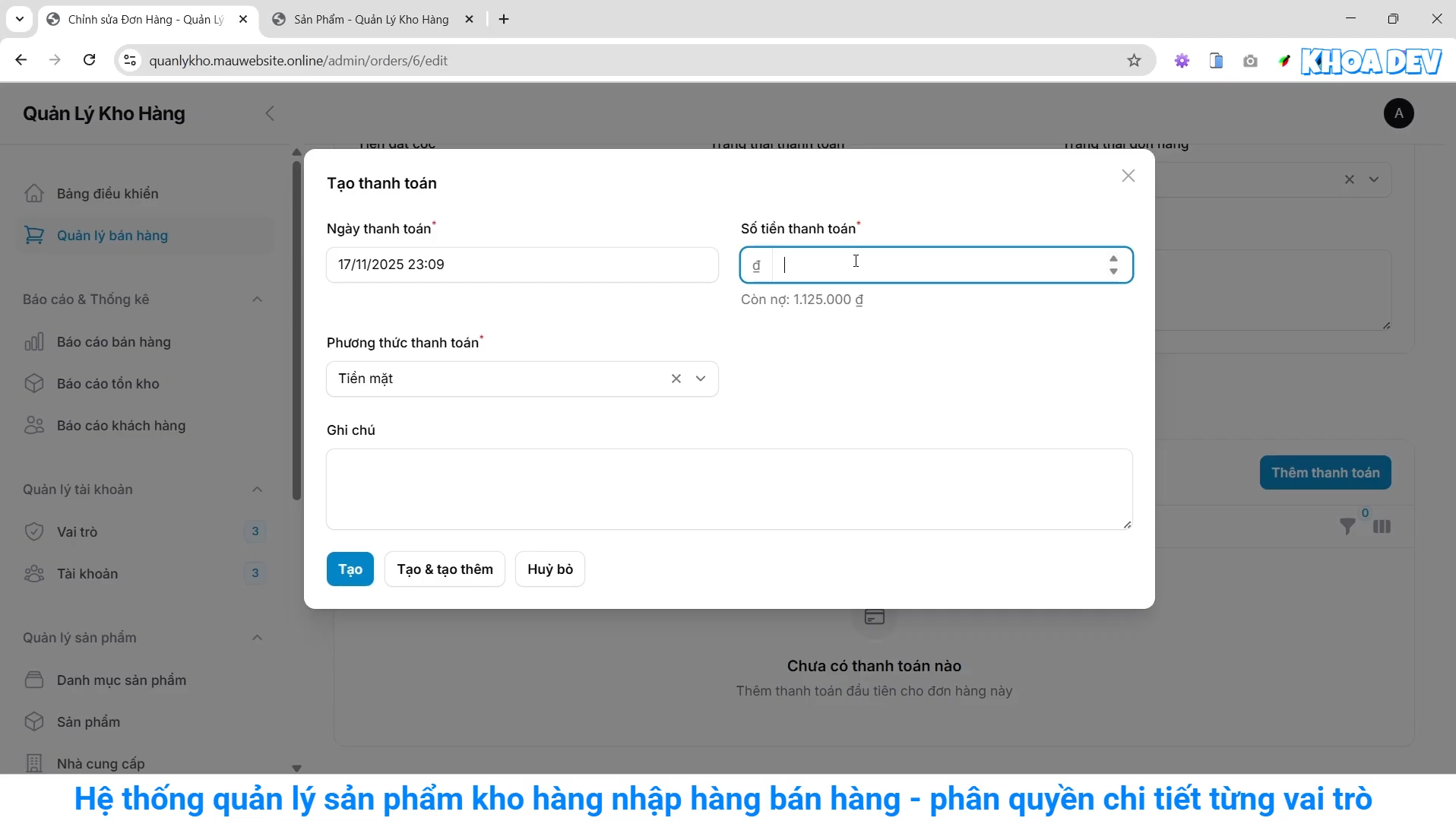Image resolution: width=1456 pixels, height=821 pixels.
Task: Click the Tạo & tạo thêm button
Action: pyautogui.click(x=445, y=569)
